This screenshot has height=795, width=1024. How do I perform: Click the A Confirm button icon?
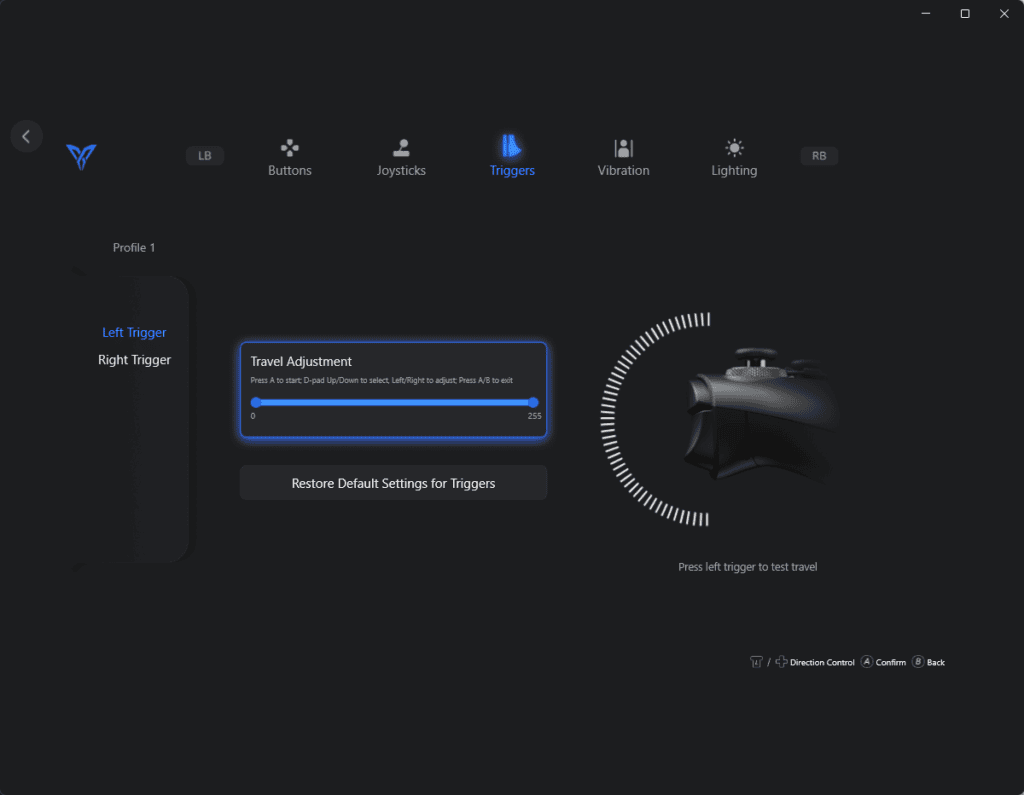coord(867,662)
